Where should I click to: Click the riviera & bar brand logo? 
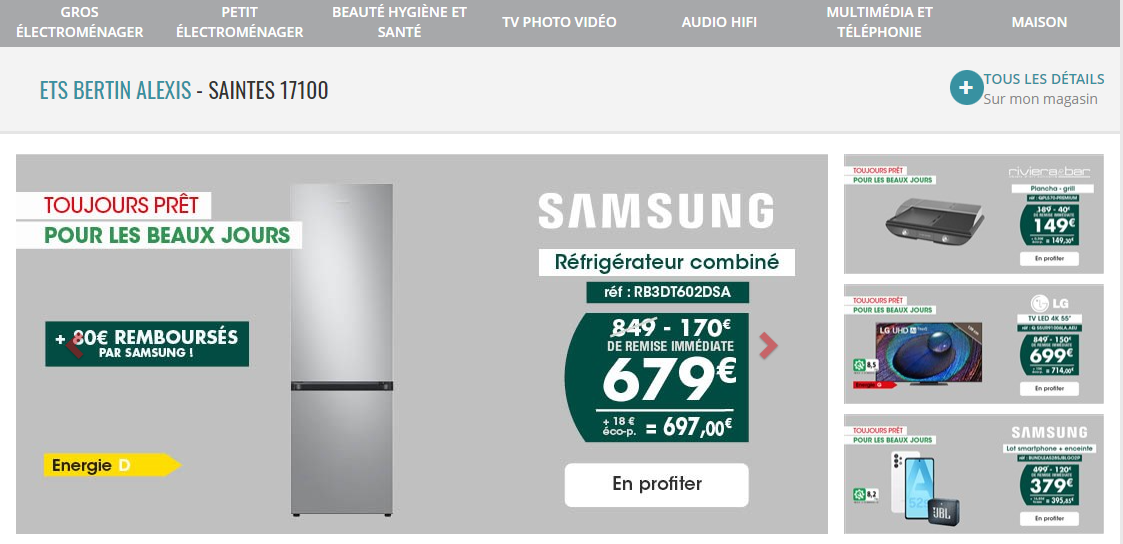[1049, 172]
